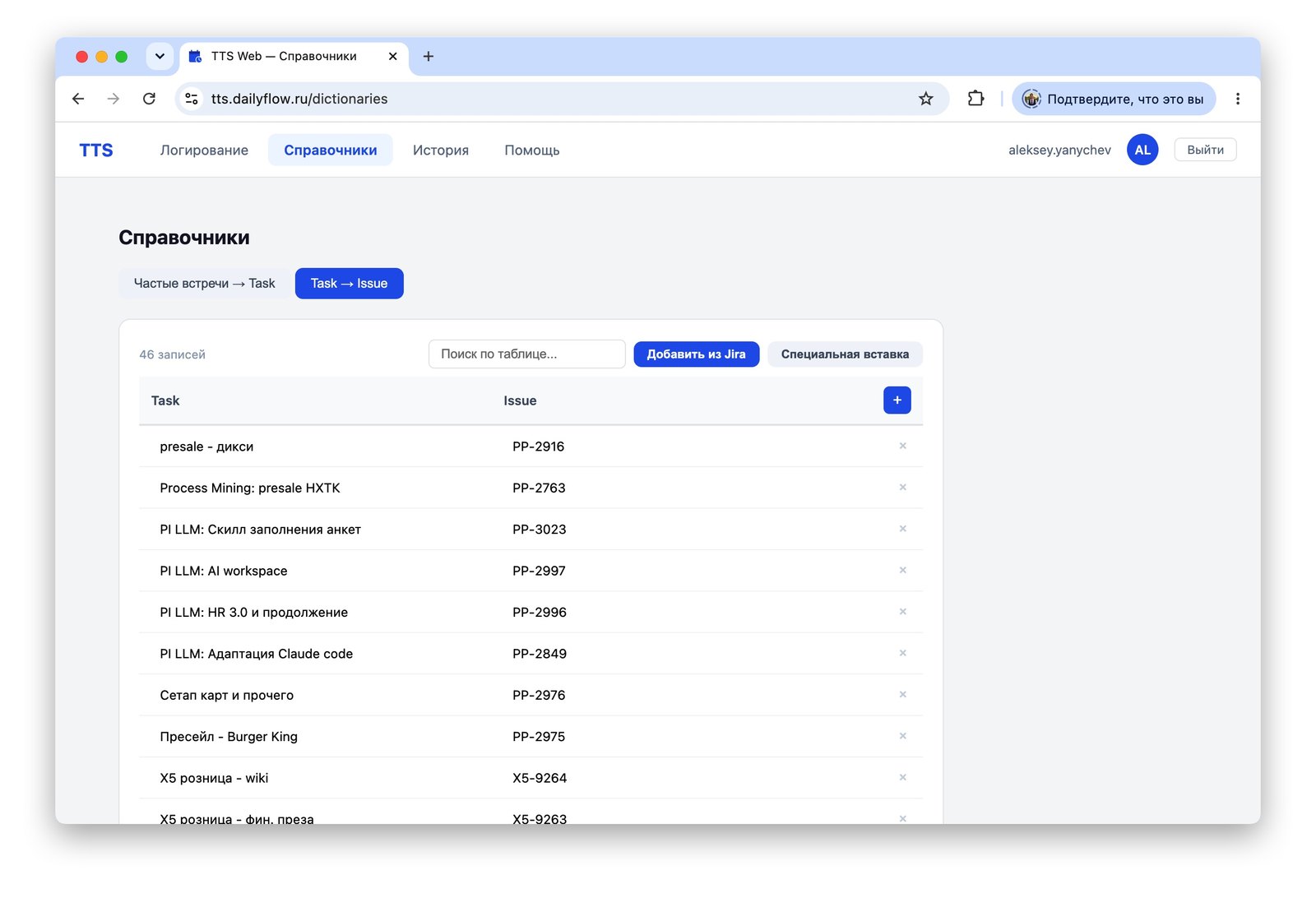Add a new row with blue plus button
The image size is (1316, 898).
(897, 400)
